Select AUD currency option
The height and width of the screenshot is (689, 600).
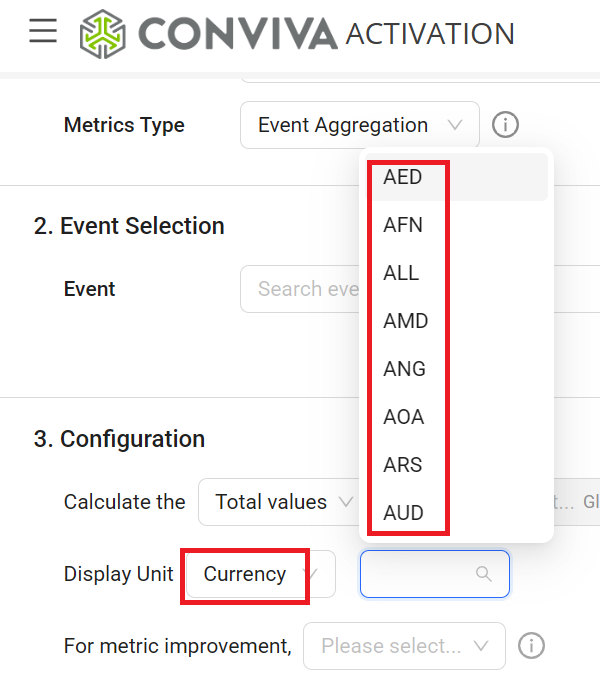(x=404, y=513)
